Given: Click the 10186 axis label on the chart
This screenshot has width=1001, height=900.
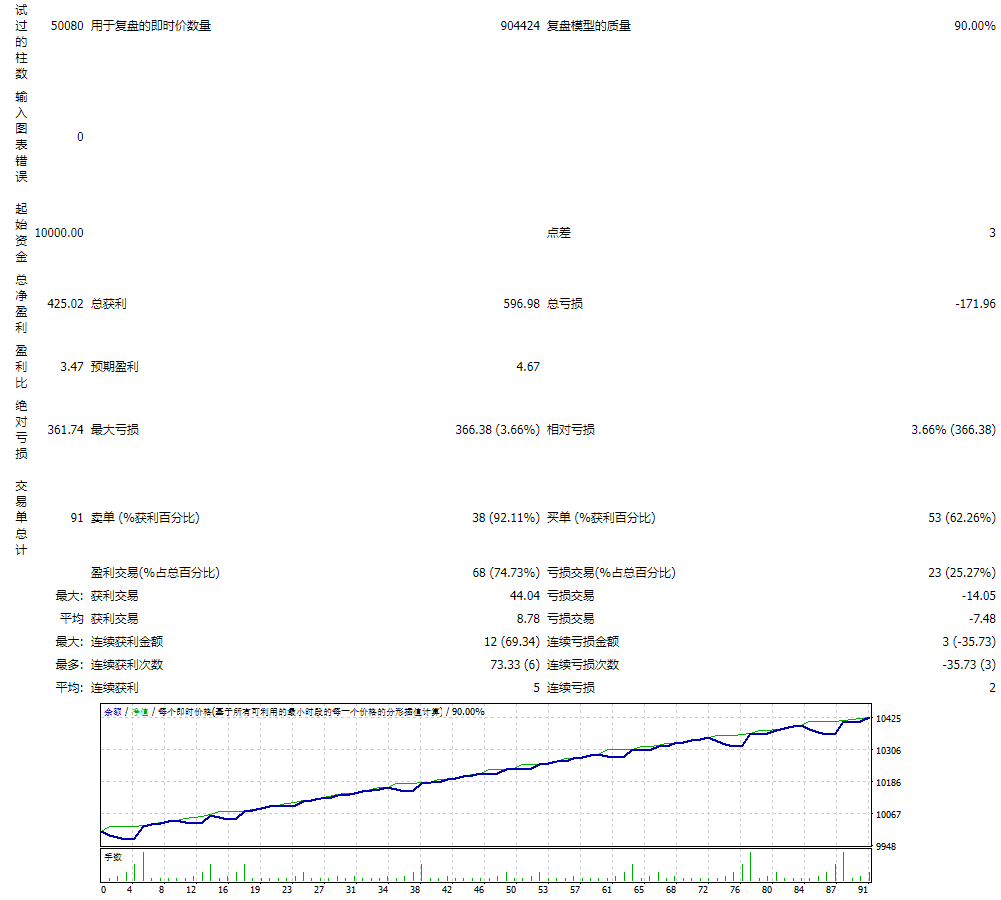Looking at the screenshot, I should [x=888, y=783].
